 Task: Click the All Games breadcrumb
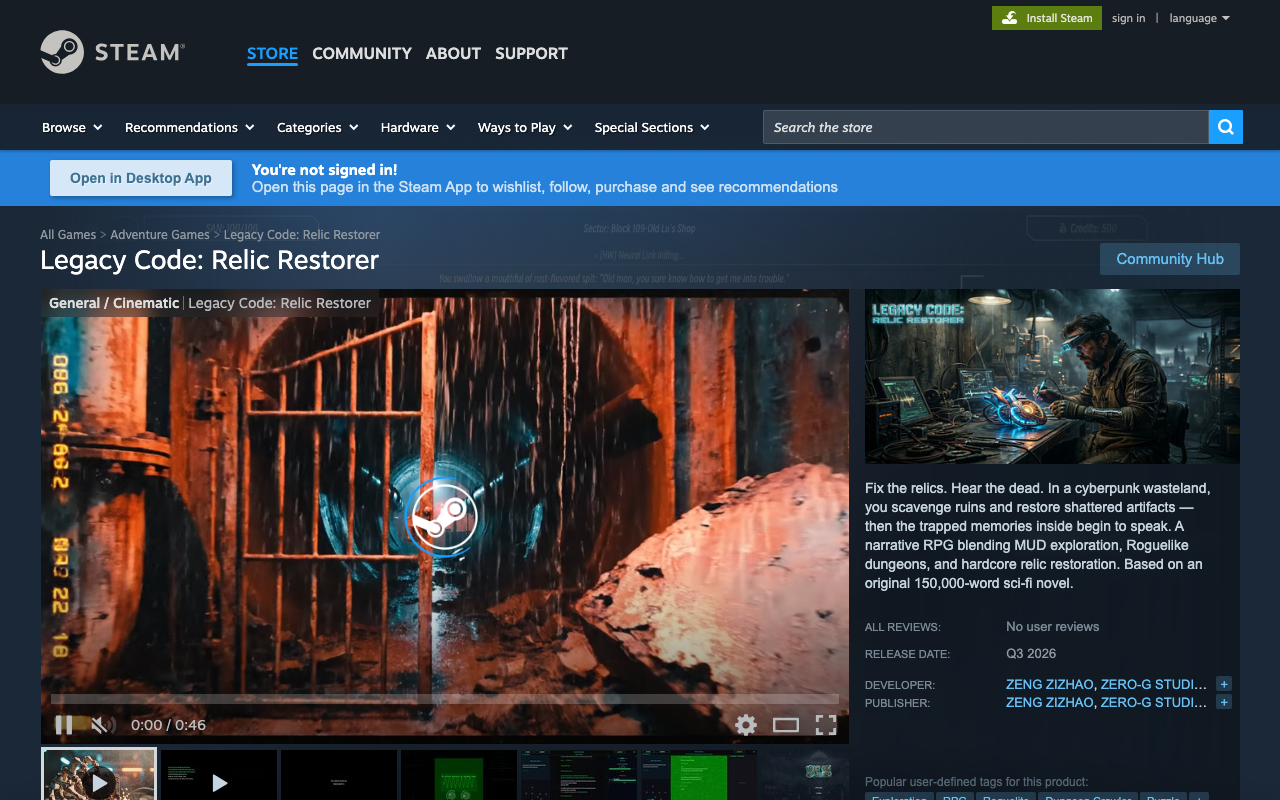(68, 234)
